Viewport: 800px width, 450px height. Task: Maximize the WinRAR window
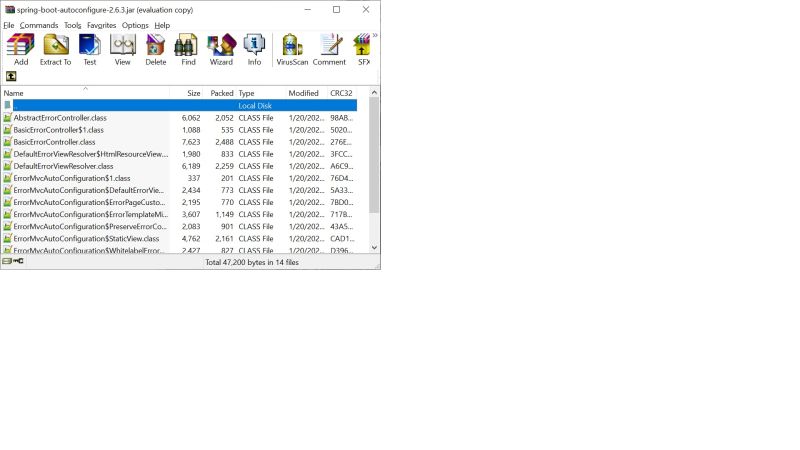coord(336,9)
